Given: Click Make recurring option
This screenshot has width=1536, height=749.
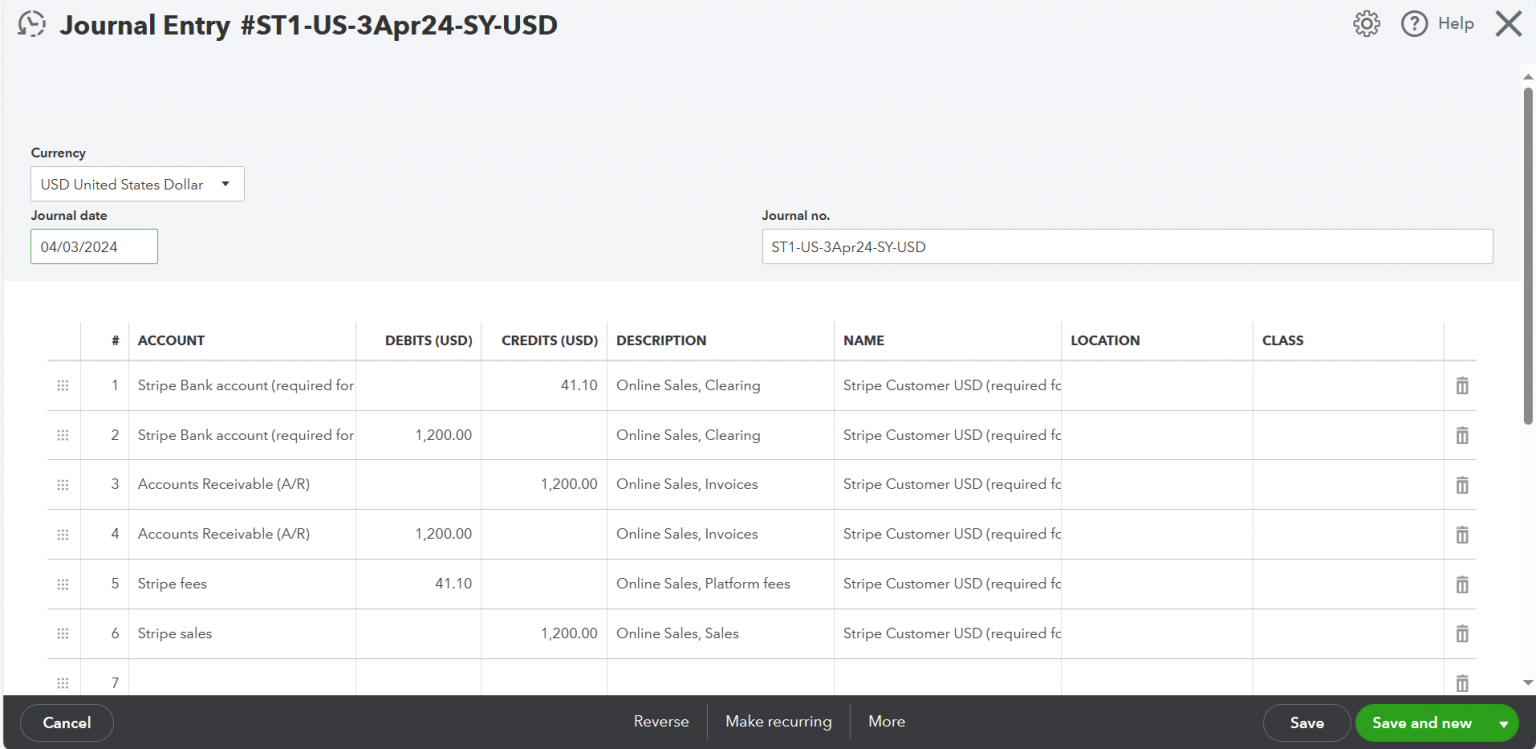Looking at the screenshot, I should tap(778, 722).
